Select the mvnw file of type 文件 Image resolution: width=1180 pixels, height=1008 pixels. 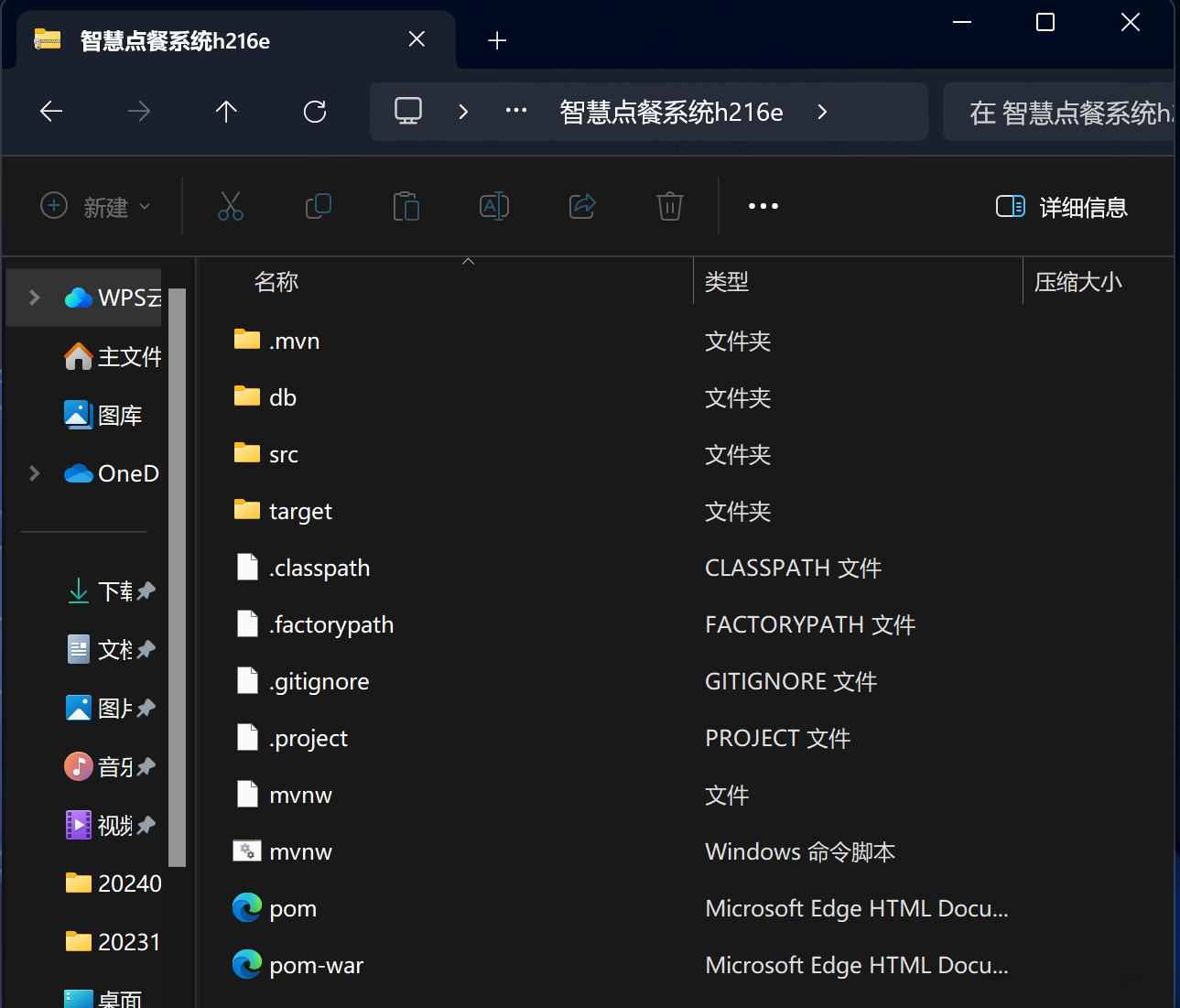pos(300,795)
